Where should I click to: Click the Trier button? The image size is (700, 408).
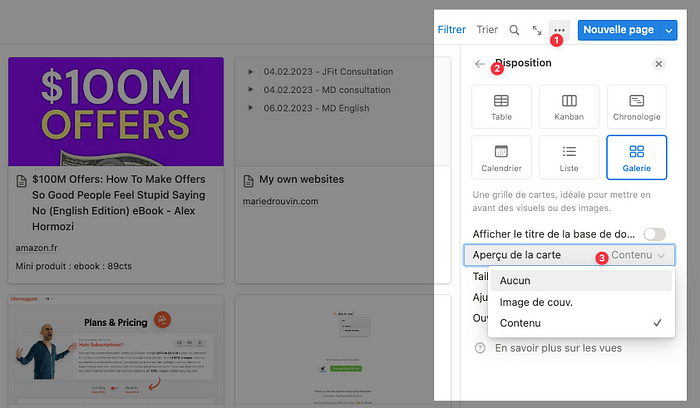click(x=487, y=30)
